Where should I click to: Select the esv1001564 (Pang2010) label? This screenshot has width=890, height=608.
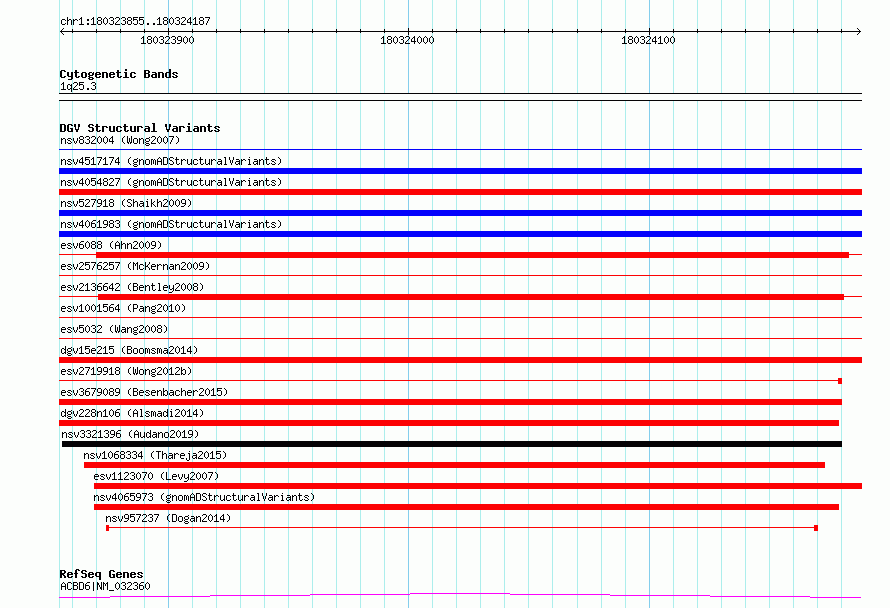[x=123, y=308]
